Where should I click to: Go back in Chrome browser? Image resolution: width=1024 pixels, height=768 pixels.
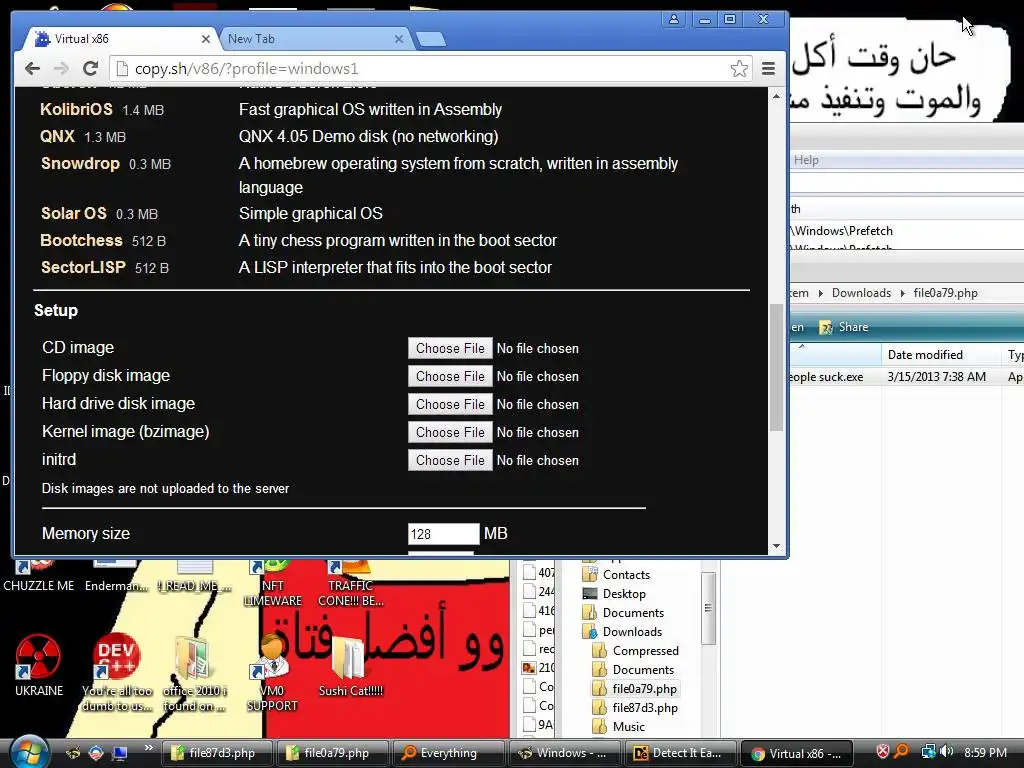(32, 68)
